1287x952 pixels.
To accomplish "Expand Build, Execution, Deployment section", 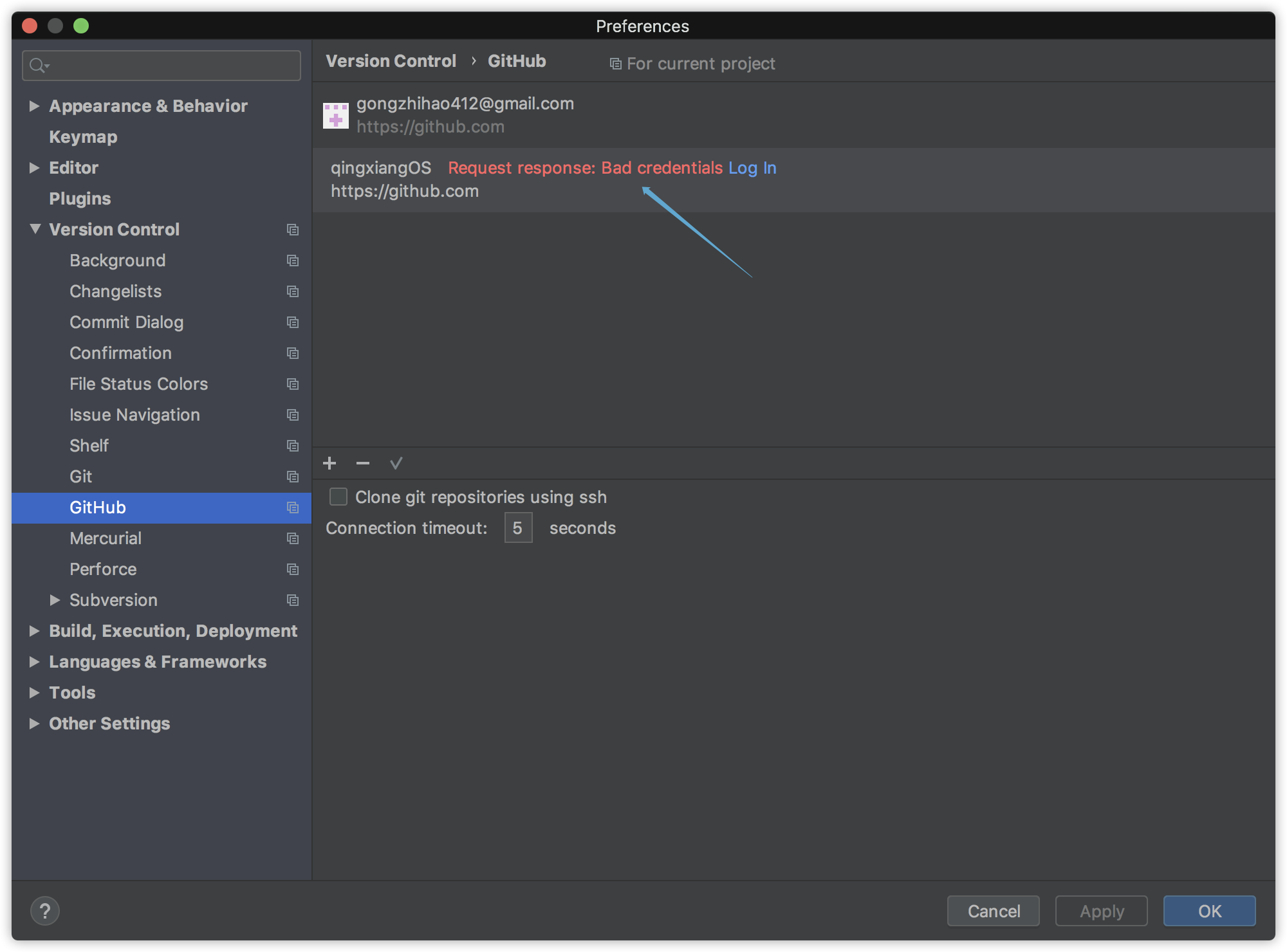I will point(35,631).
